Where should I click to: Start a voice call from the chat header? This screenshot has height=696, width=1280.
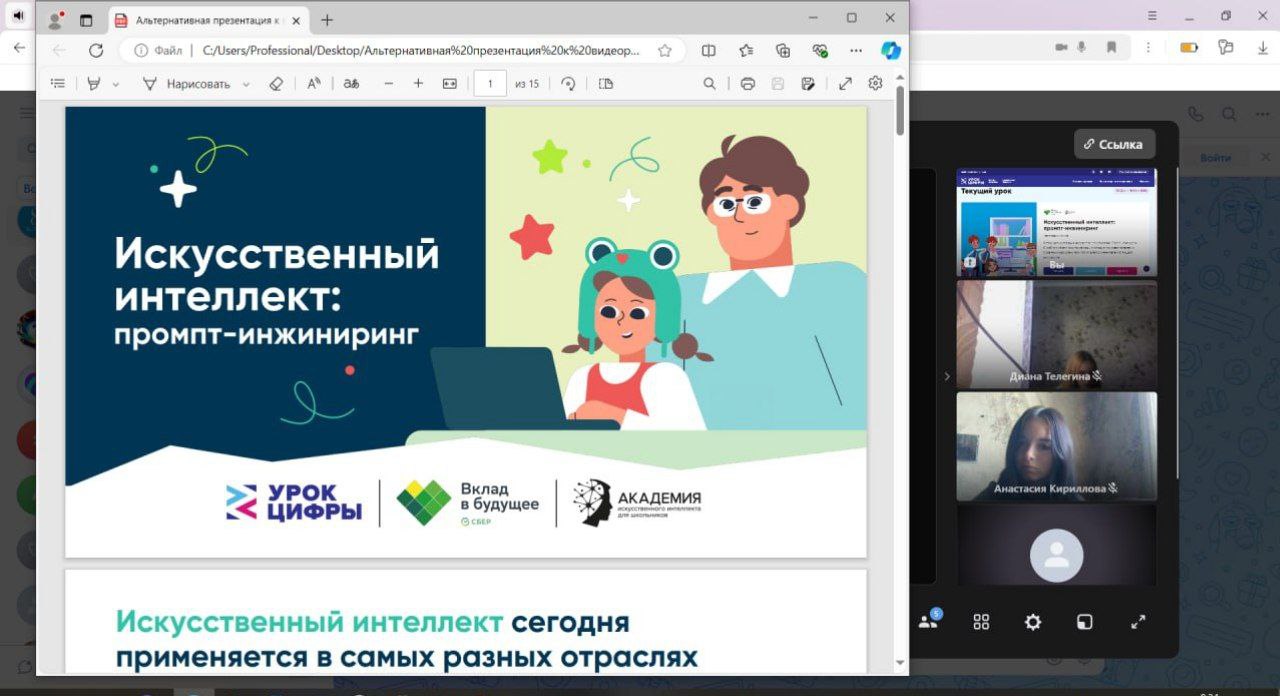coord(1194,114)
